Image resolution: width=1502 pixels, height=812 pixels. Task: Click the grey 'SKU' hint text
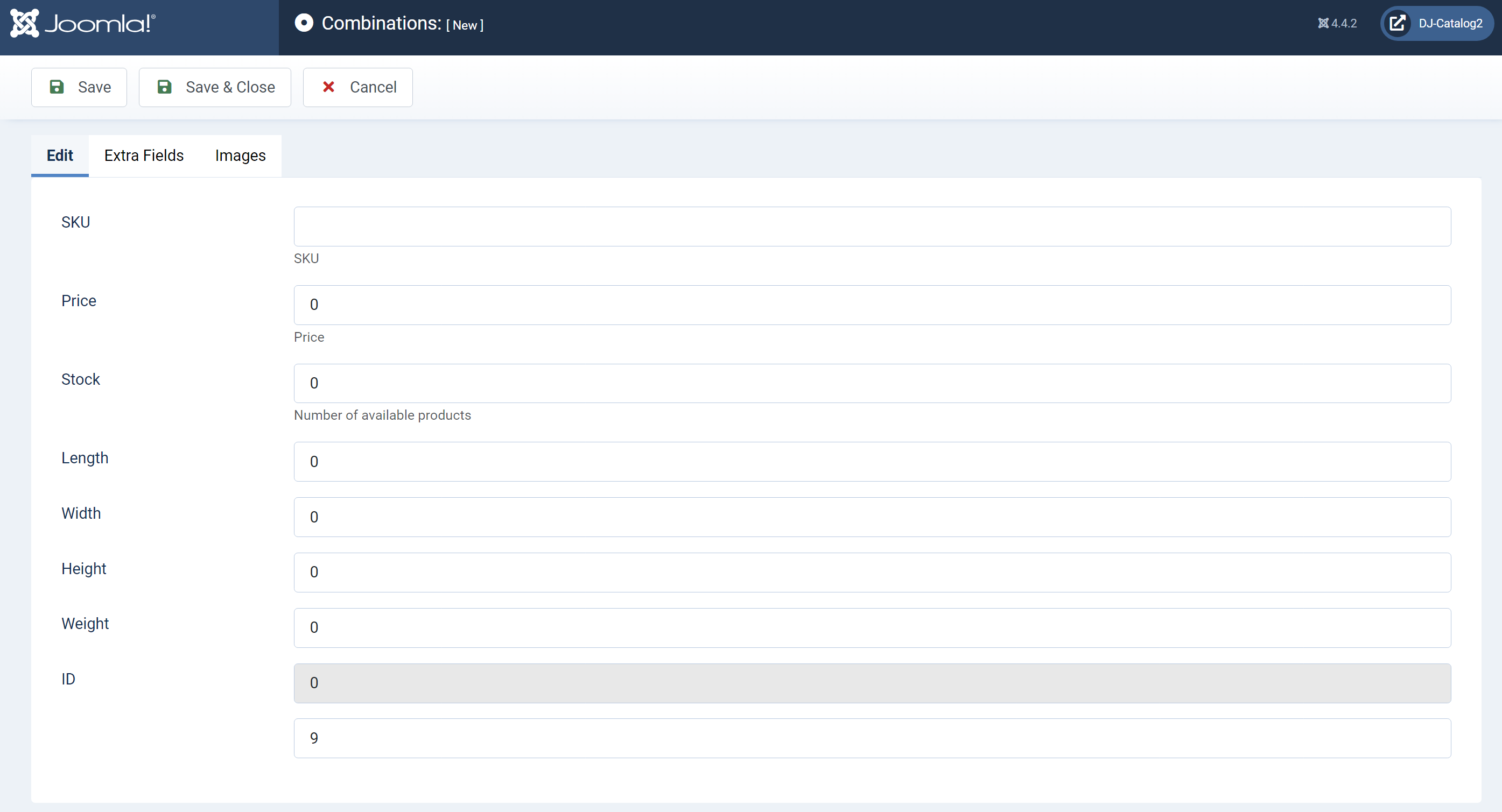tap(306, 258)
